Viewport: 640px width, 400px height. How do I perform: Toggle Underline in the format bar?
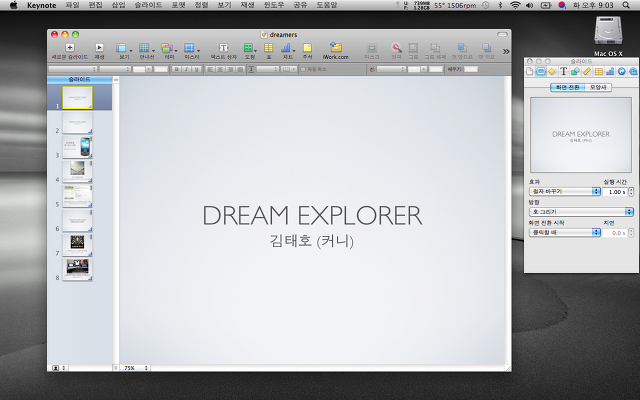[196, 69]
